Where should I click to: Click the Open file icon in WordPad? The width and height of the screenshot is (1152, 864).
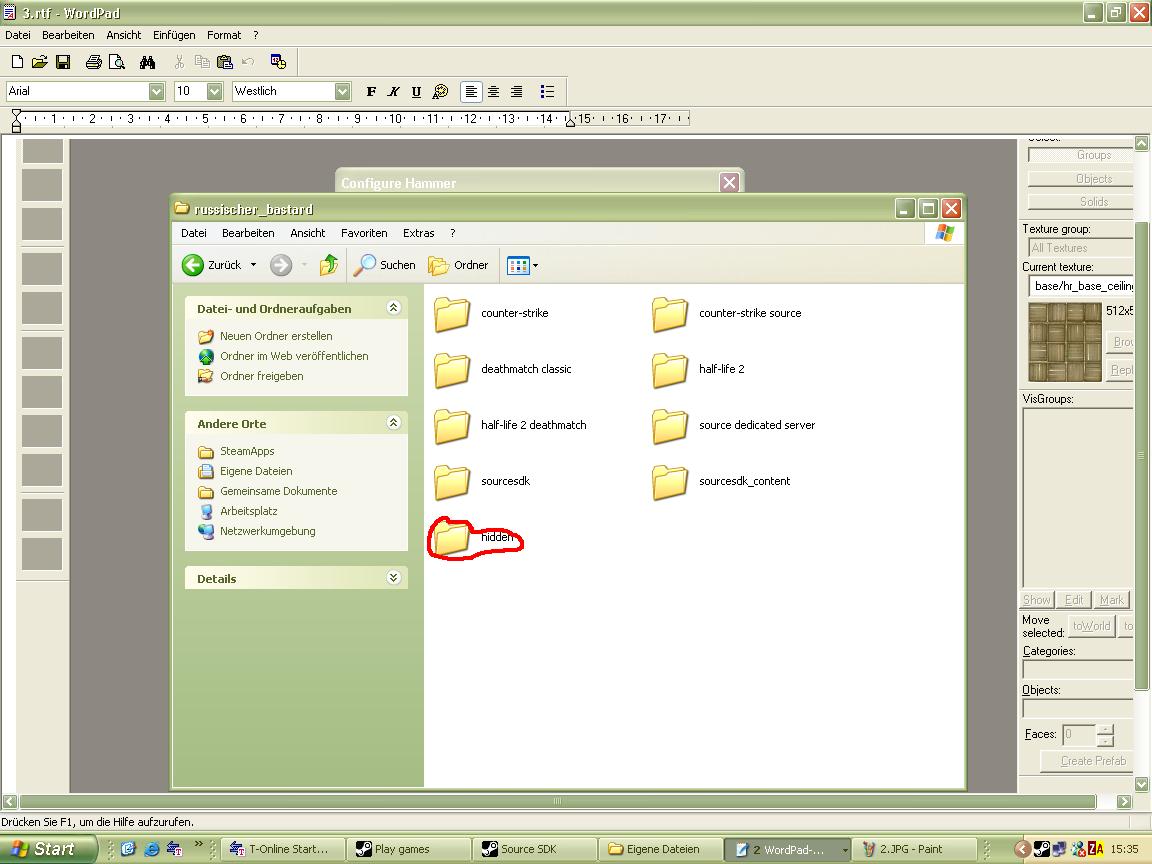[40, 62]
